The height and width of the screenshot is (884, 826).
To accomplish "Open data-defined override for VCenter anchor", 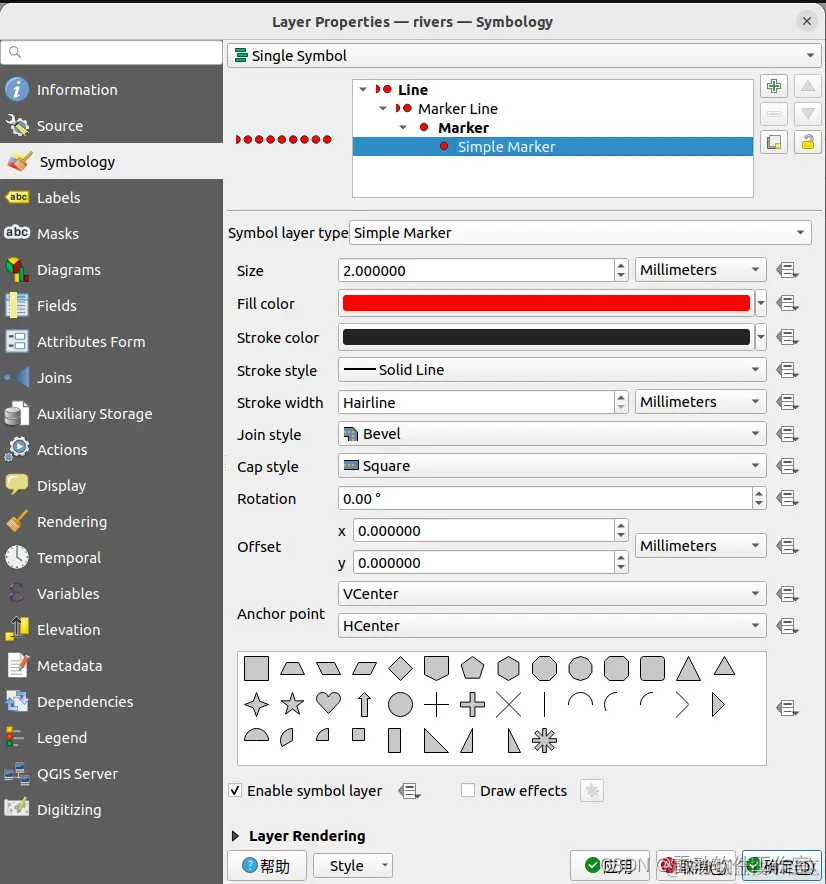I will [787, 594].
